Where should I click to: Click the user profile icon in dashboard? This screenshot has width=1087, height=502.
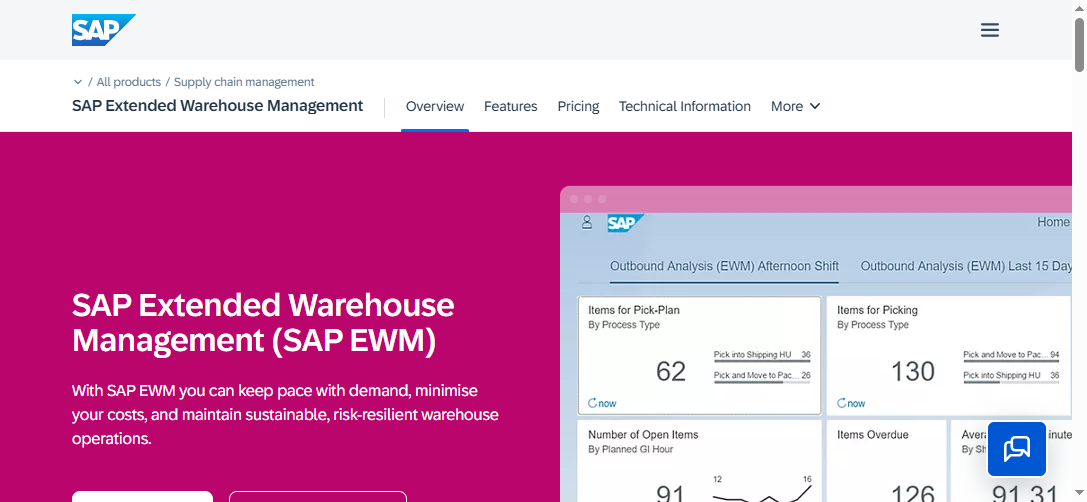click(x=586, y=223)
